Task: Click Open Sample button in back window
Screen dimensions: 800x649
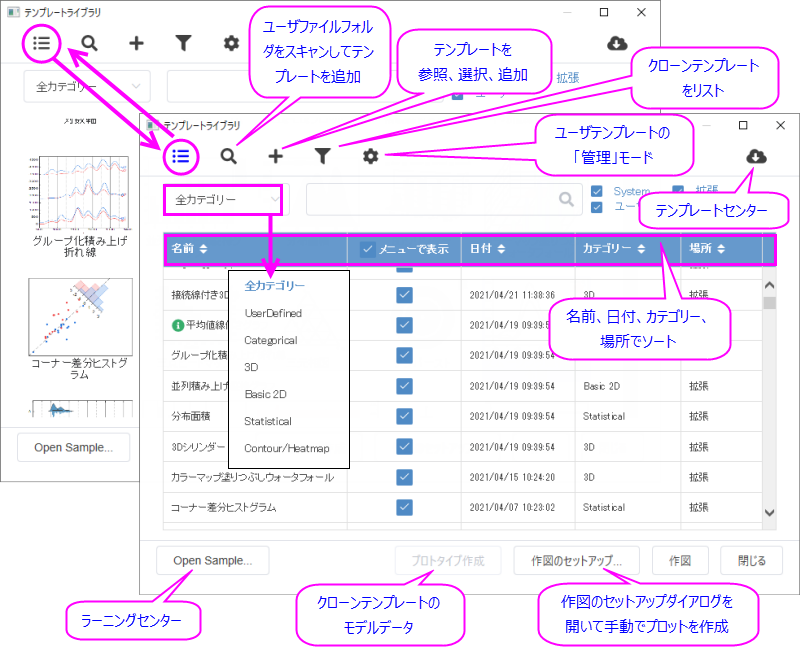Action: point(73,447)
